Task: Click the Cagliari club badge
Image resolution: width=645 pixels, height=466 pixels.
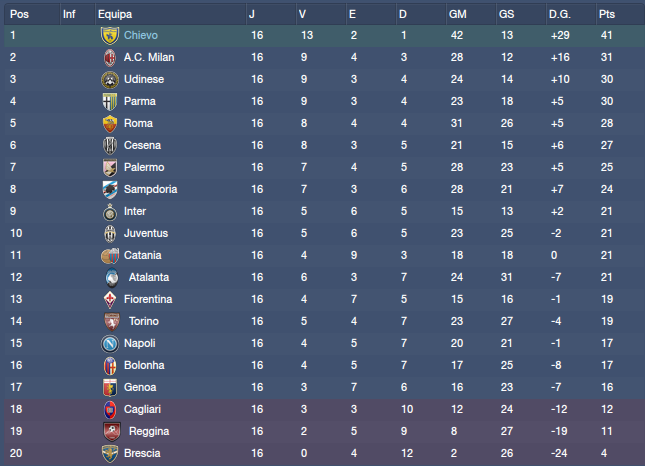Action: 110,409
